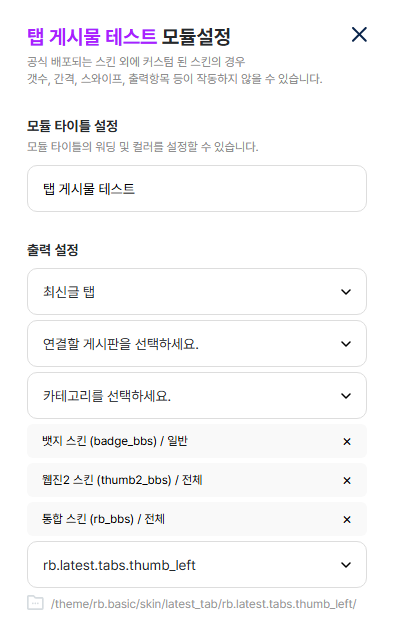This screenshot has width=394, height=629.
Task: Click the /theme/rb.basic/skin/latest_tab path text
Action: tap(203, 604)
